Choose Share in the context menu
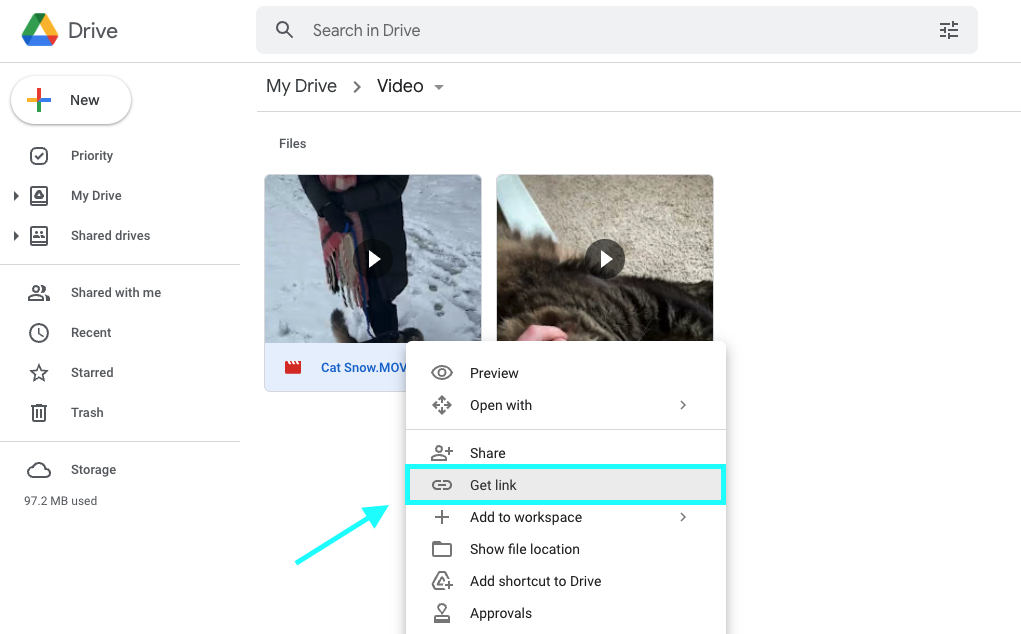1021x634 pixels. pyautogui.click(x=487, y=453)
